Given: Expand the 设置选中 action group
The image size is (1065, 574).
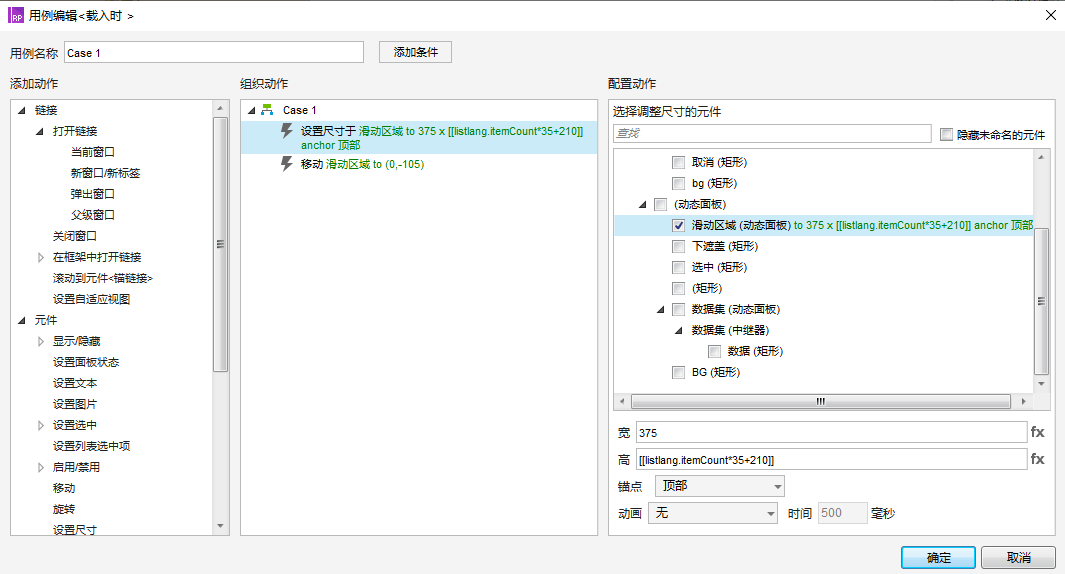Looking at the screenshot, I should (41, 425).
